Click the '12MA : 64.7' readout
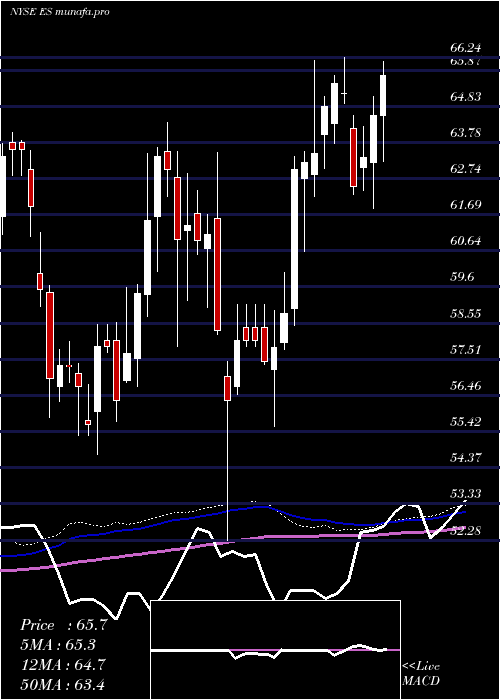 (x=63, y=664)
